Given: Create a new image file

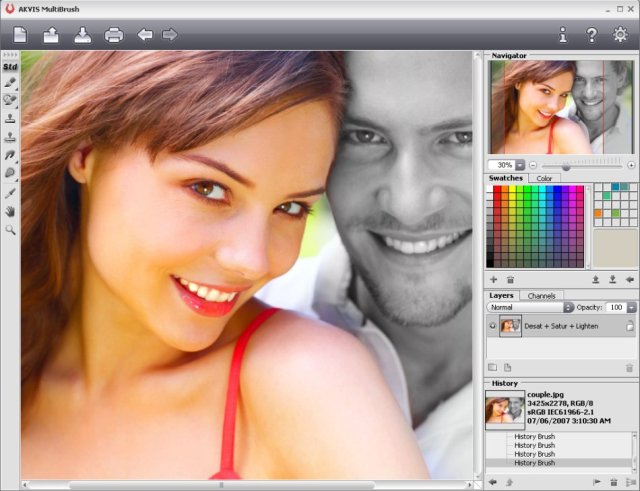Looking at the screenshot, I should 21,35.
